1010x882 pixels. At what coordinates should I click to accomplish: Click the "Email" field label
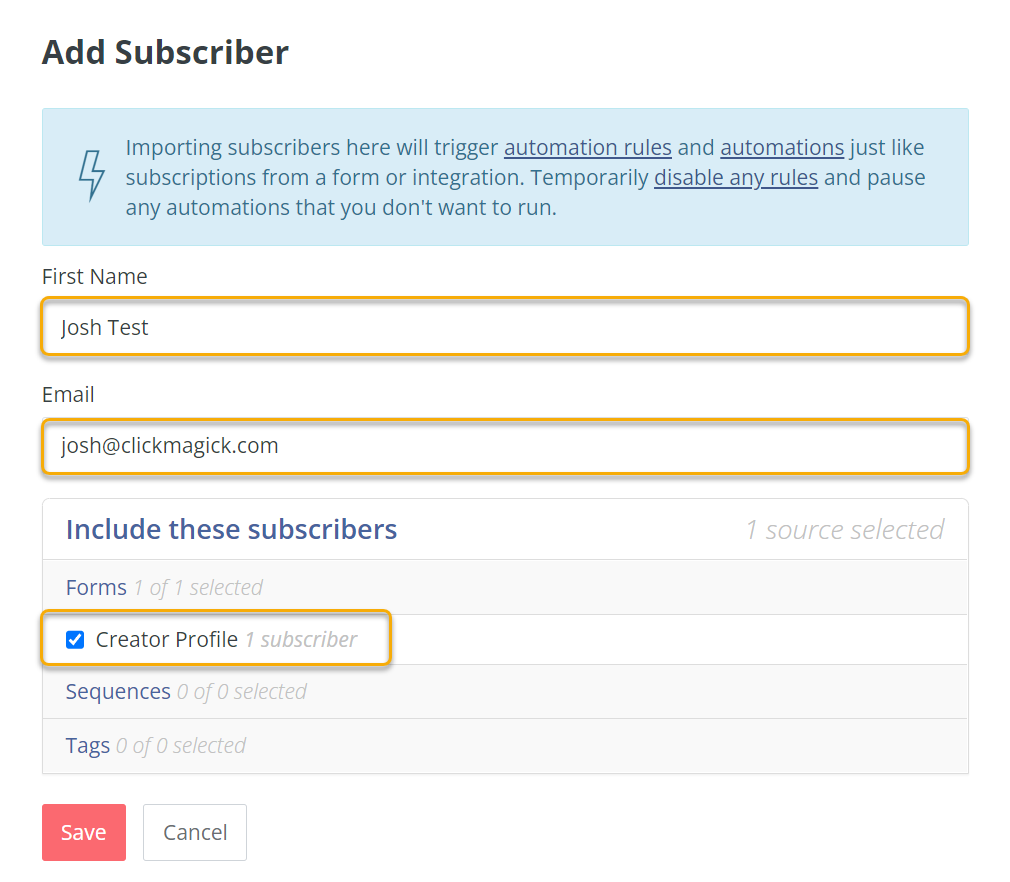68,395
